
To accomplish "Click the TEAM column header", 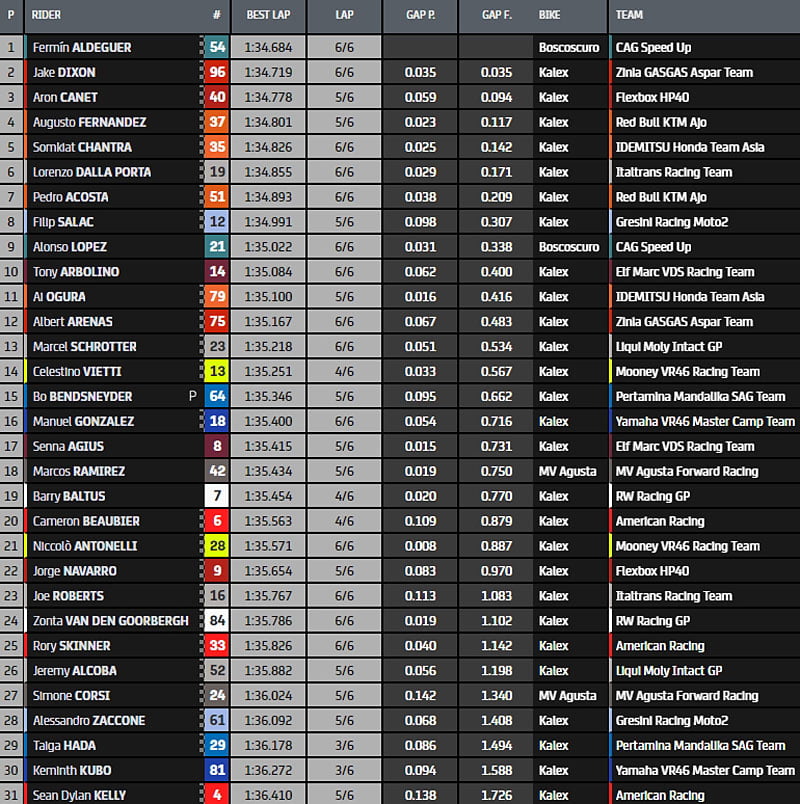I will [x=630, y=15].
